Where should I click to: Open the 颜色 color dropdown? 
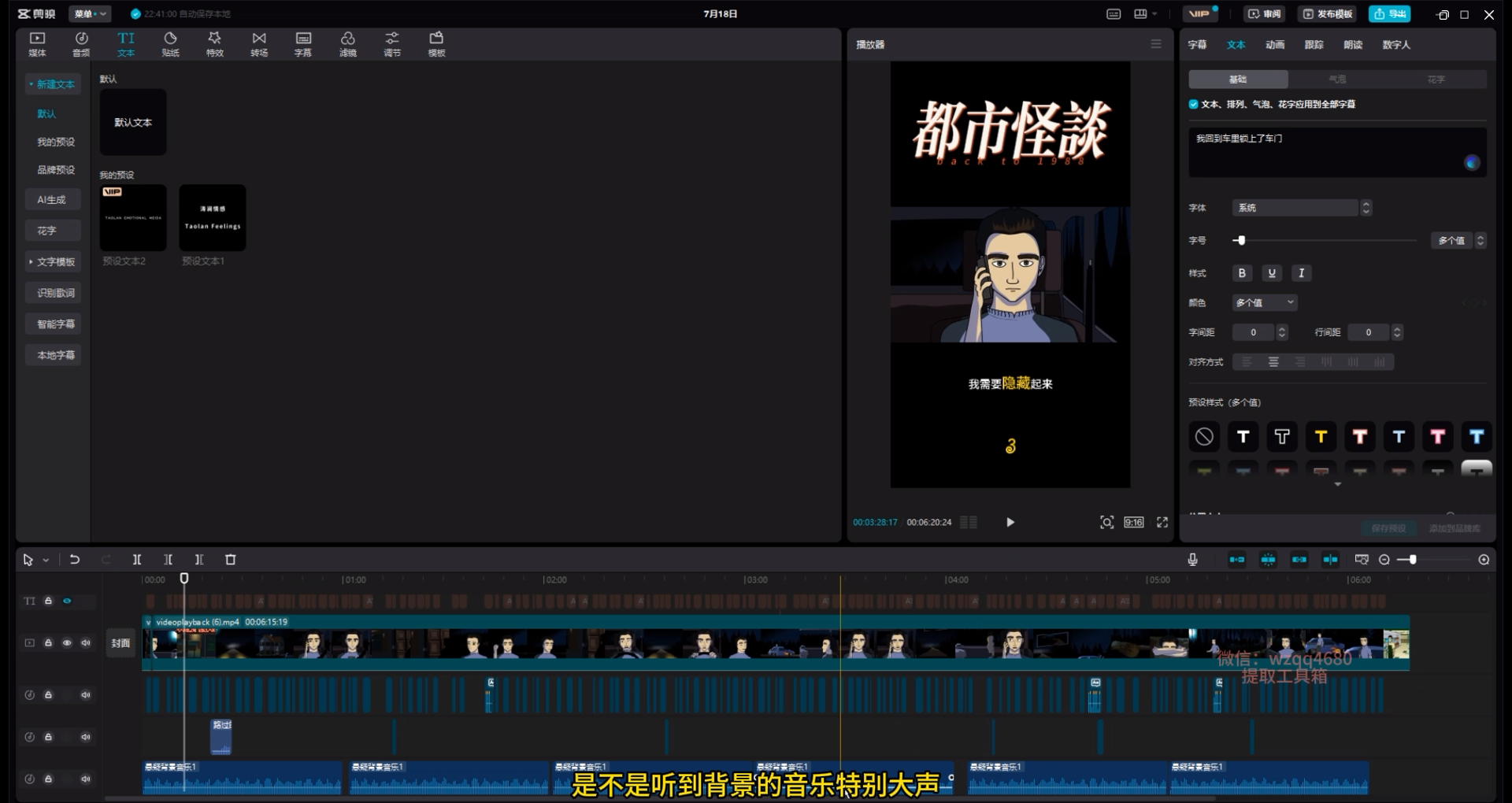pyautogui.click(x=1264, y=302)
